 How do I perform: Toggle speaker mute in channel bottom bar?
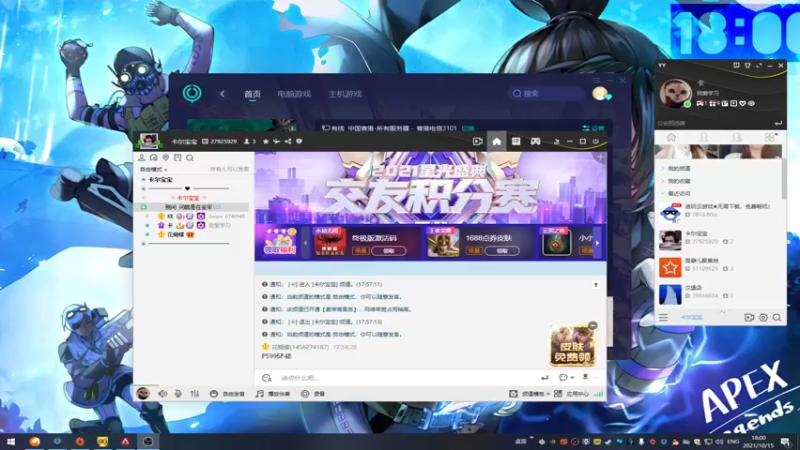163,393
